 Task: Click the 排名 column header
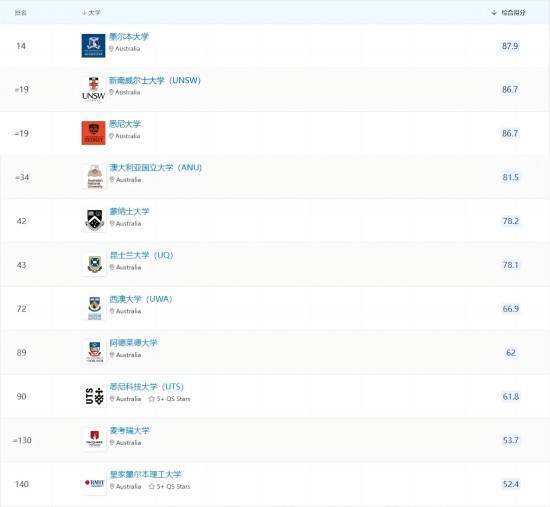tap(21, 13)
